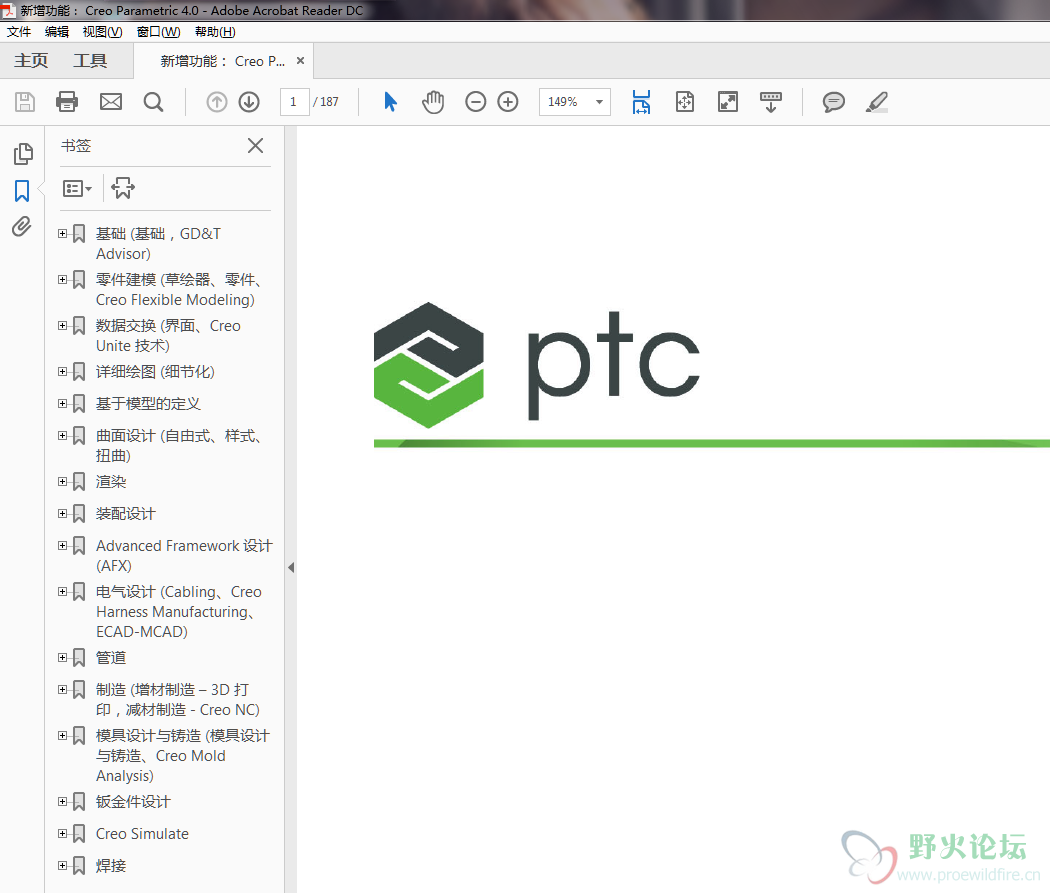This screenshot has width=1050, height=893.
Task: Expand the 电气设计 (Cabling) bookmark
Action: point(62,592)
